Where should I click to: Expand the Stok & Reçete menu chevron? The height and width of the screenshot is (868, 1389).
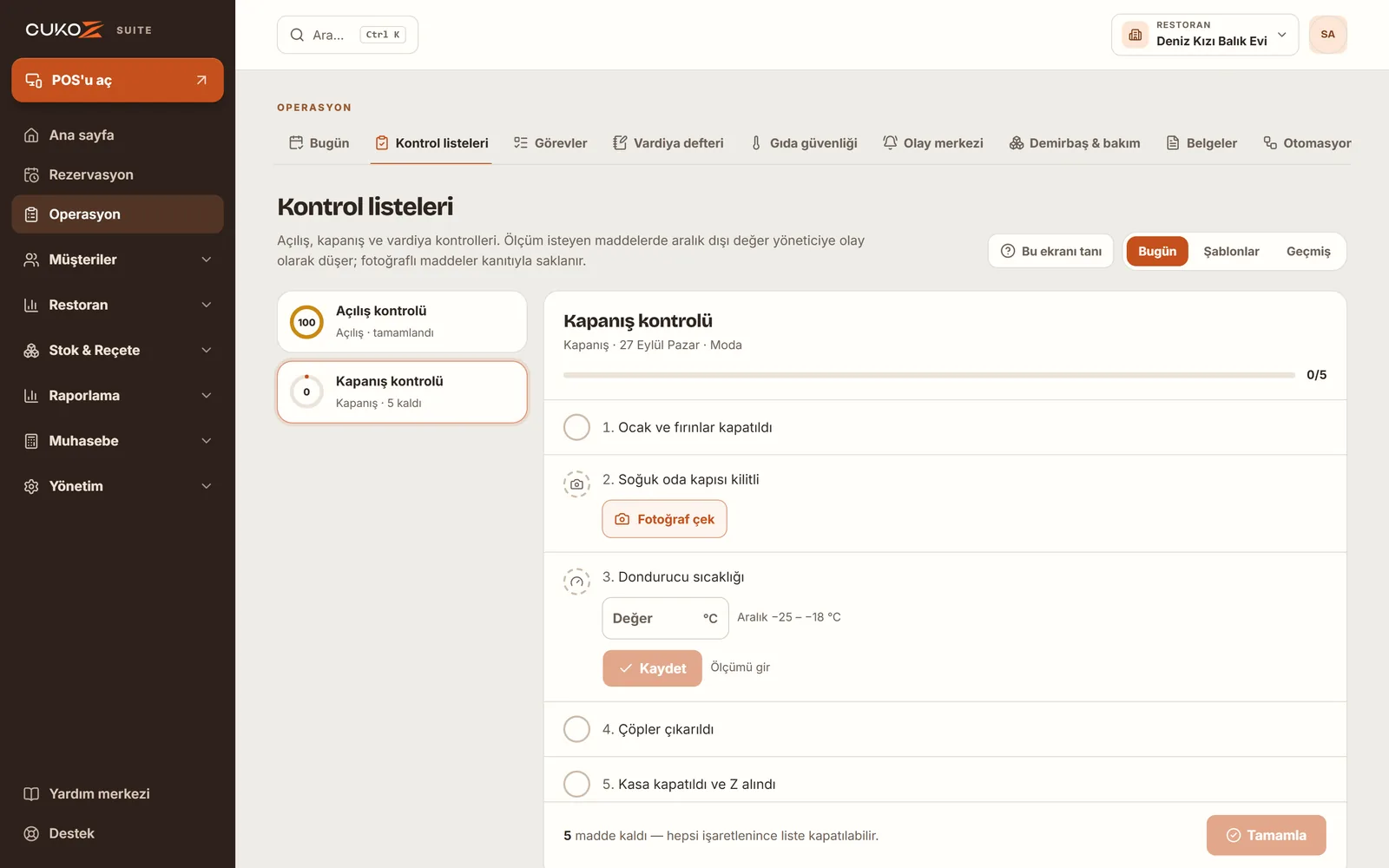coord(207,351)
